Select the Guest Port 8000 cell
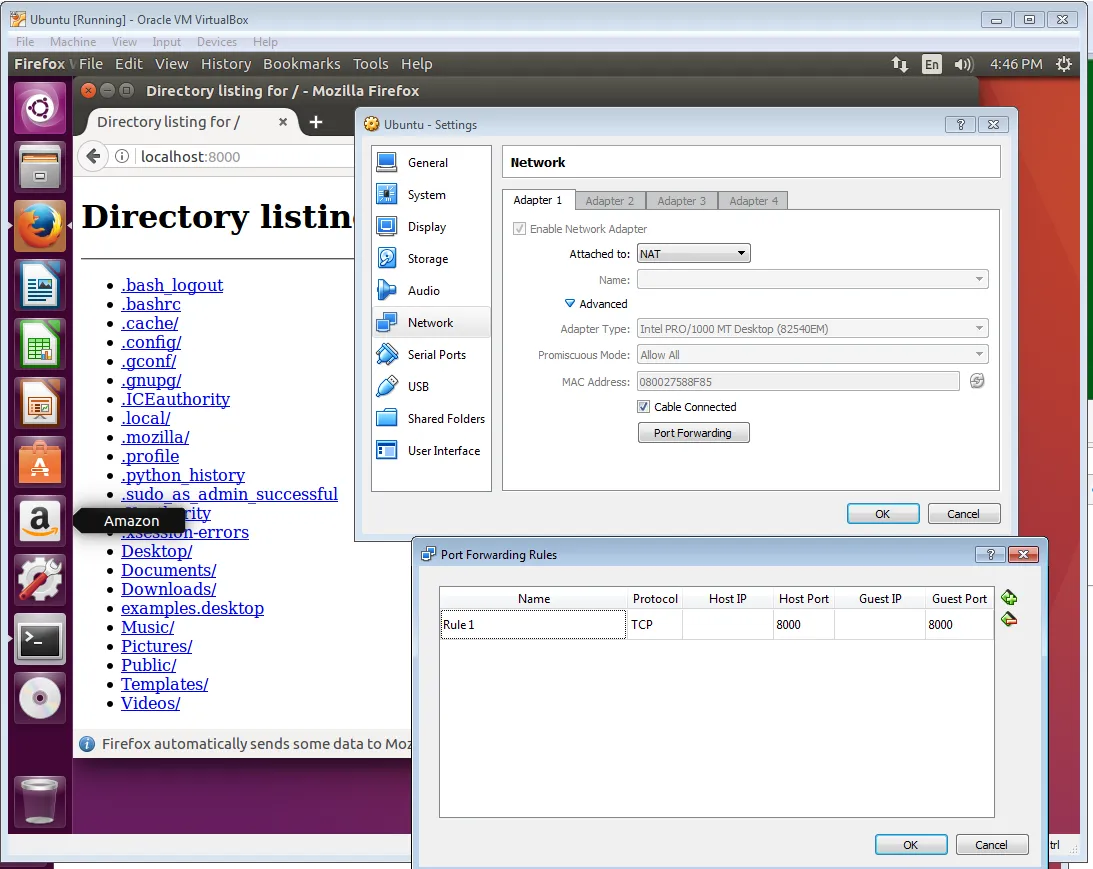This screenshot has height=869, width=1093. pyautogui.click(x=959, y=624)
